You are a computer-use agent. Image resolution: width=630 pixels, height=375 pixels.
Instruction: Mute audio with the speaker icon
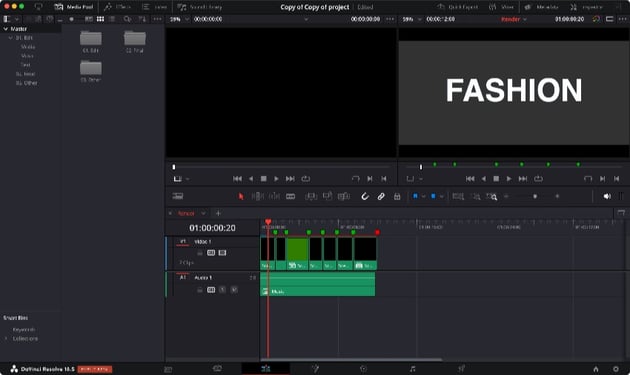[x=607, y=196]
